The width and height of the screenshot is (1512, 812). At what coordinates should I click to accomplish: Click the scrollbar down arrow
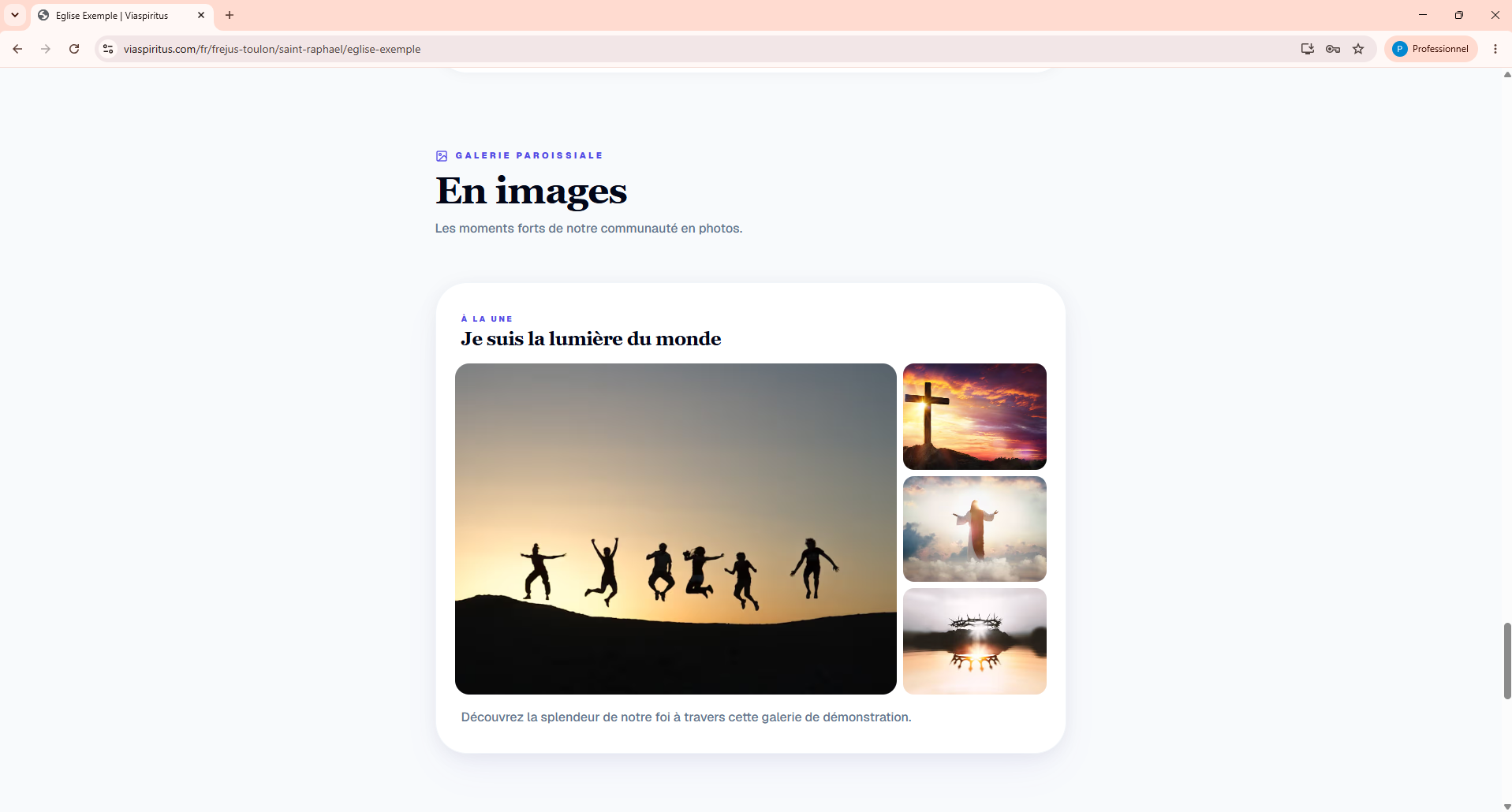1507,806
